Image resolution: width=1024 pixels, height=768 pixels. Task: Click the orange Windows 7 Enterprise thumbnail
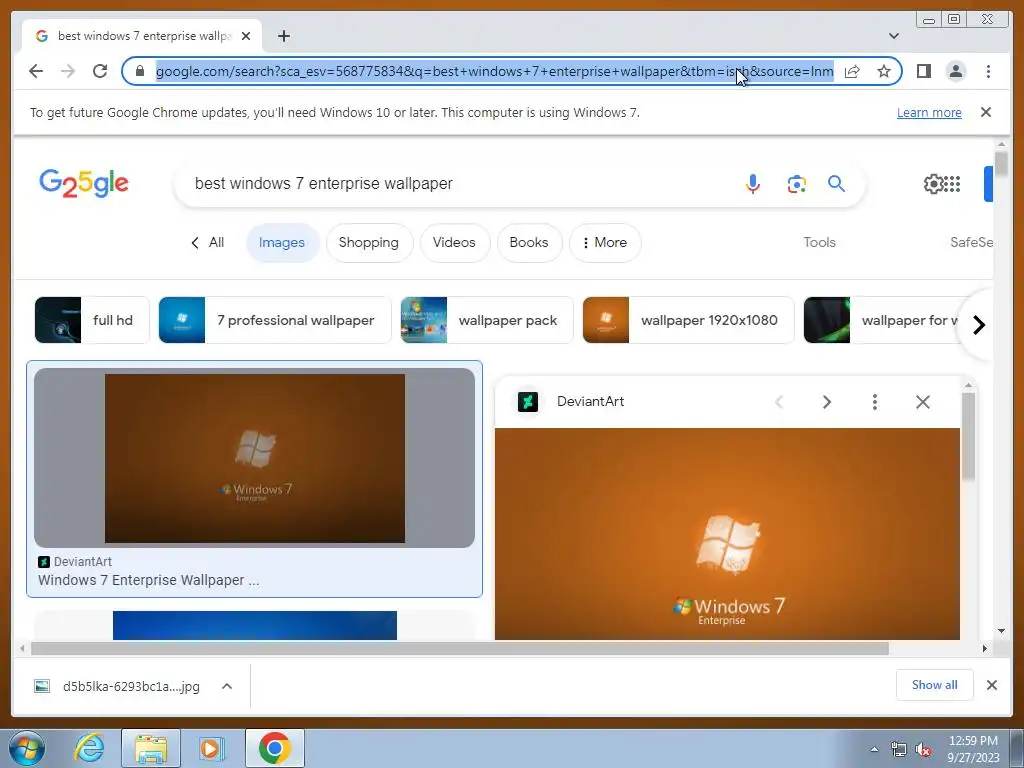click(x=255, y=458)
